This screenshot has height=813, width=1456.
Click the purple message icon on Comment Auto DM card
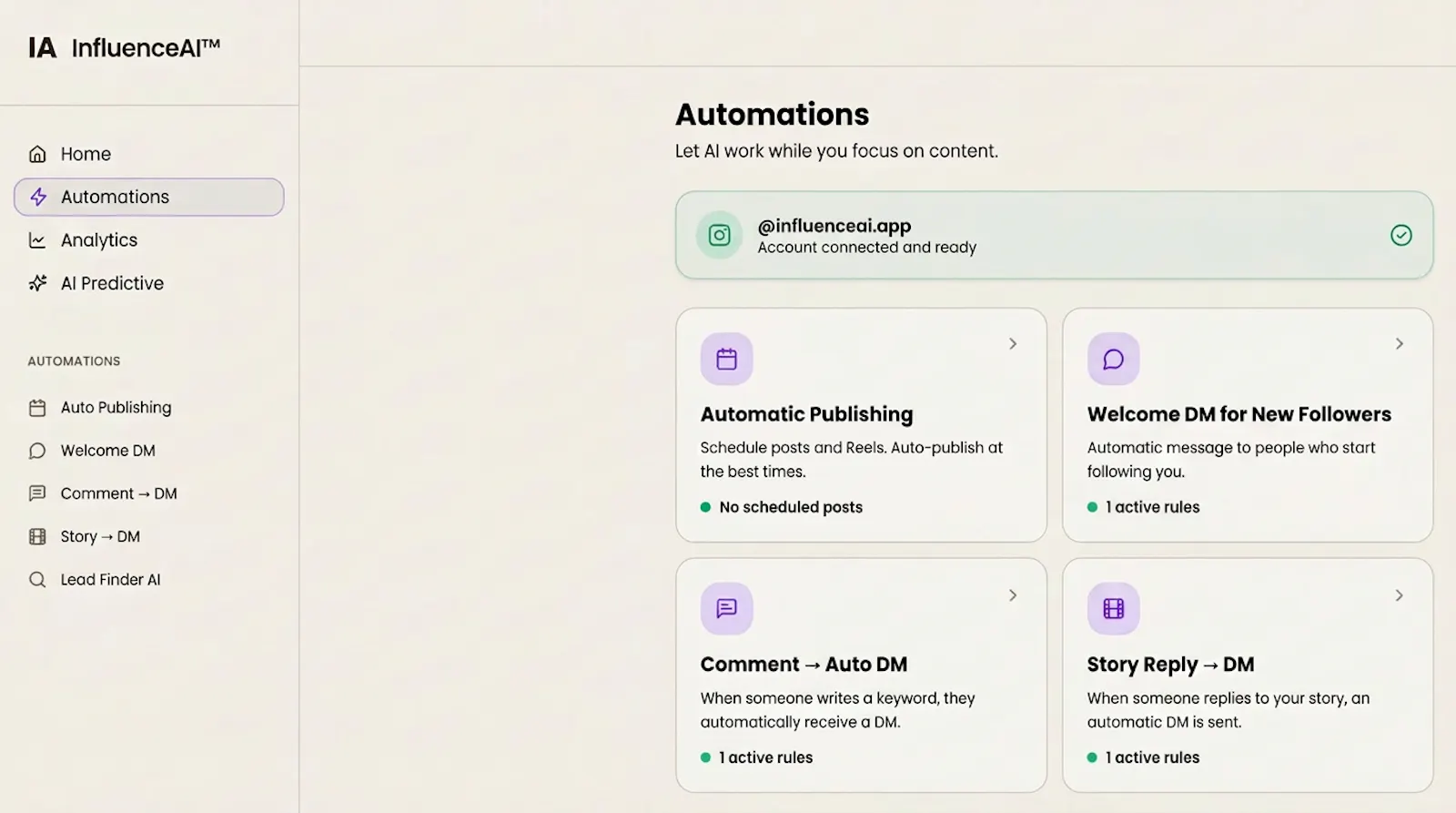click(726, 608)
